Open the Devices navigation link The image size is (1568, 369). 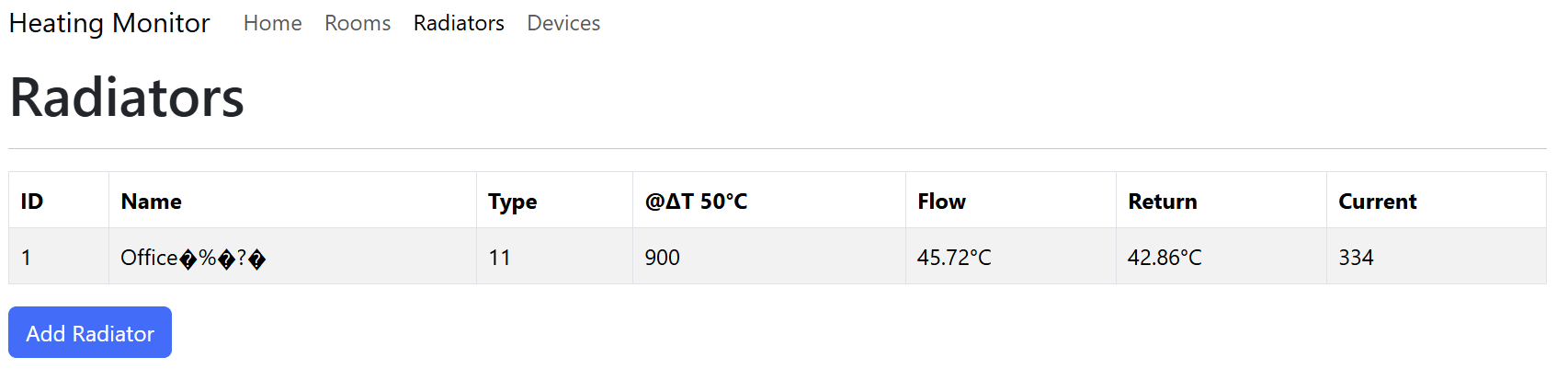pyautogui.click(x=563, y=23)
